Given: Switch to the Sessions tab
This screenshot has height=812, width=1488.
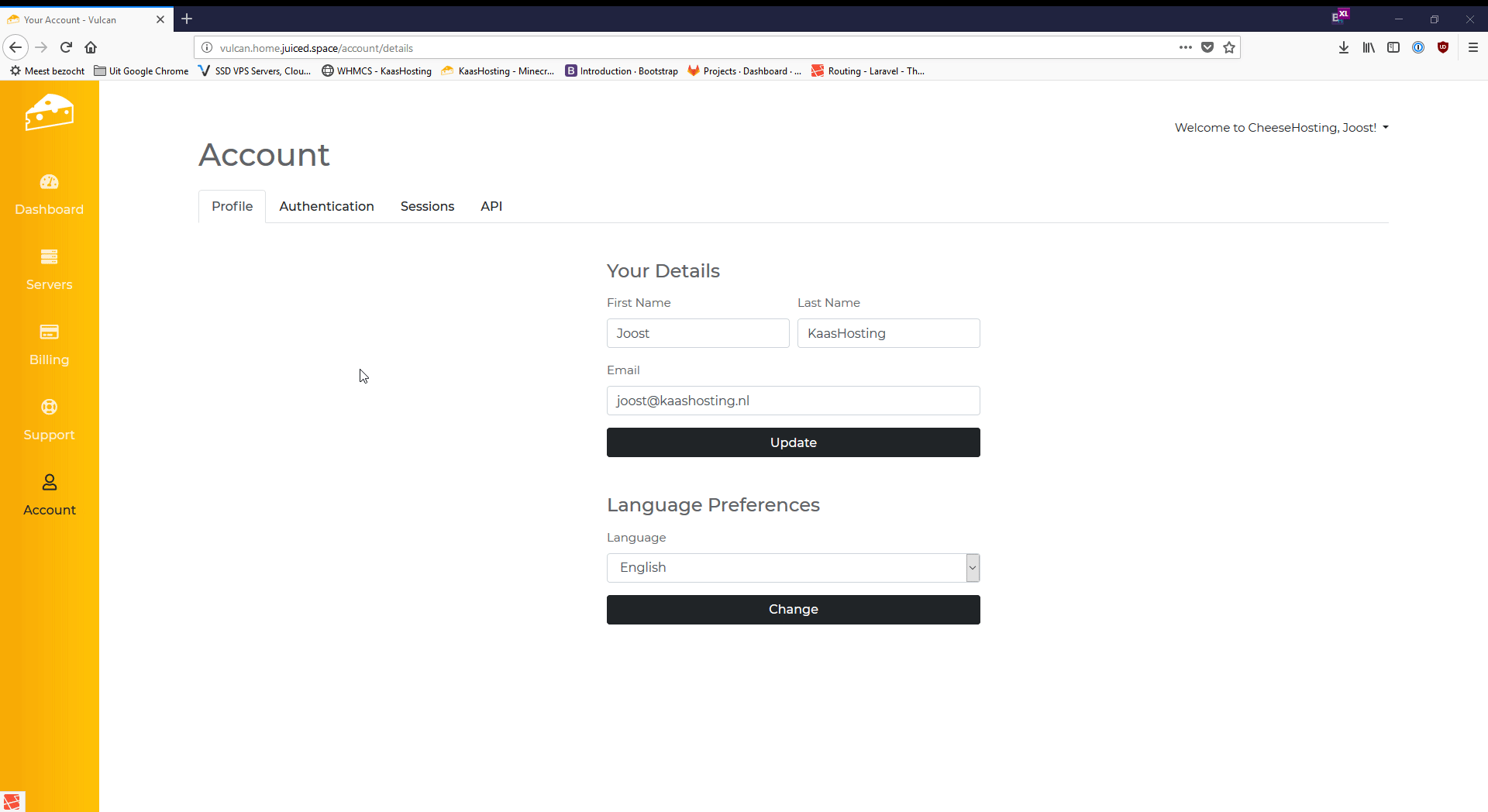Looking at the screenshot, I should [427, 206].
